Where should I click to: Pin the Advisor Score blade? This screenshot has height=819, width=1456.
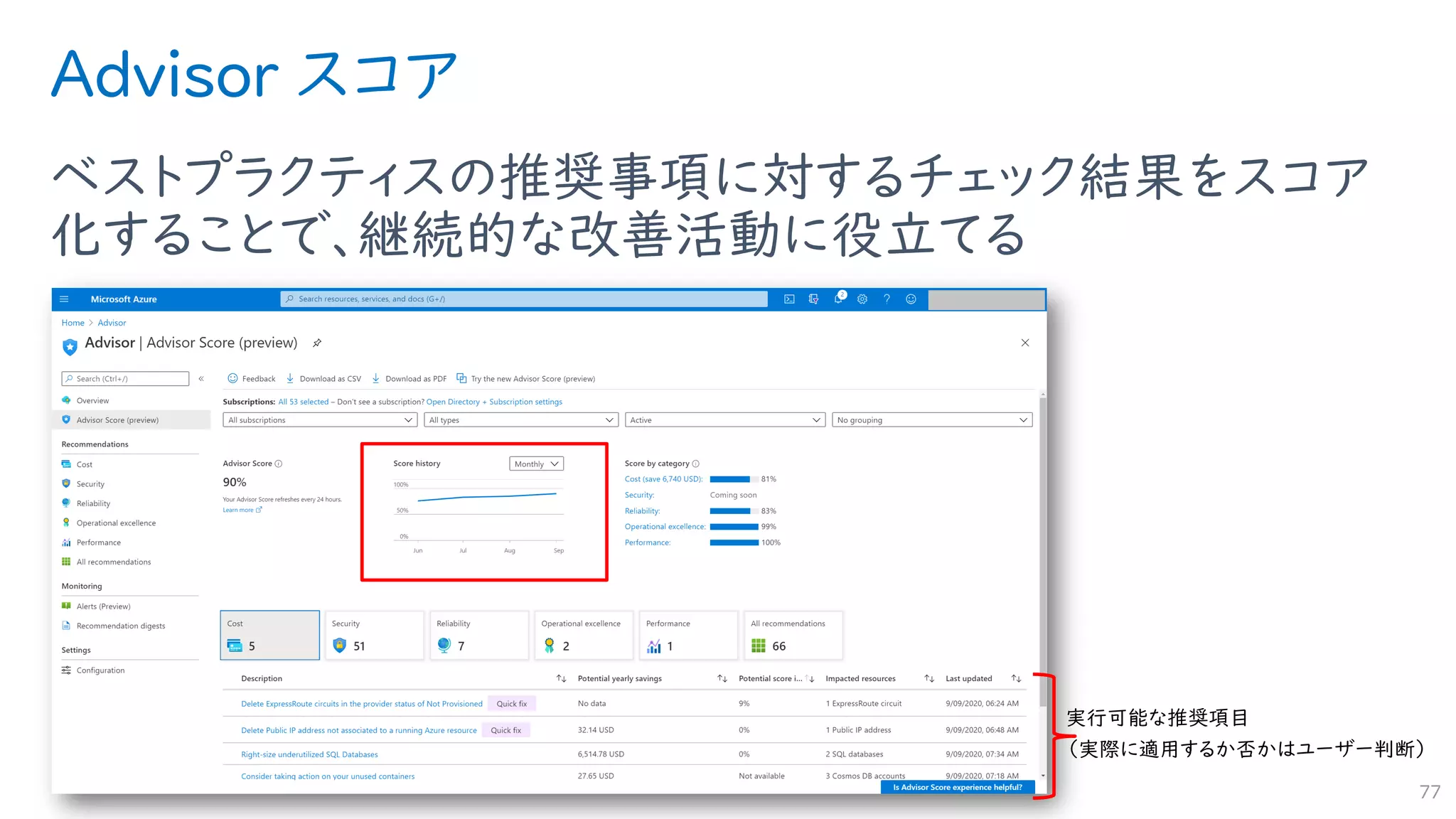[317, 343]
